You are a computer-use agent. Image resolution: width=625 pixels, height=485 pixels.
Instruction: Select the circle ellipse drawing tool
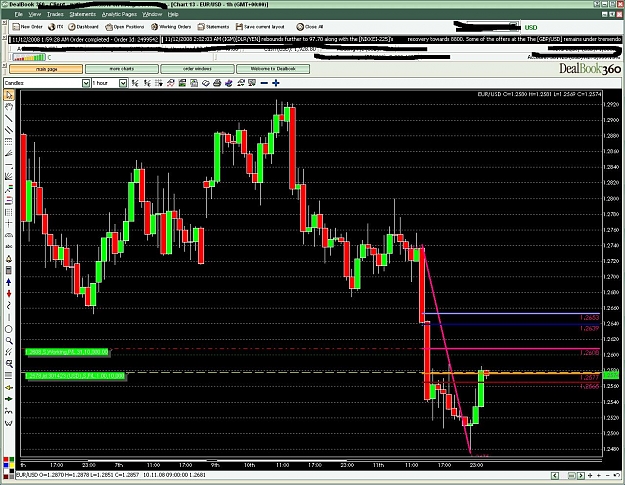tap(9, 329)
